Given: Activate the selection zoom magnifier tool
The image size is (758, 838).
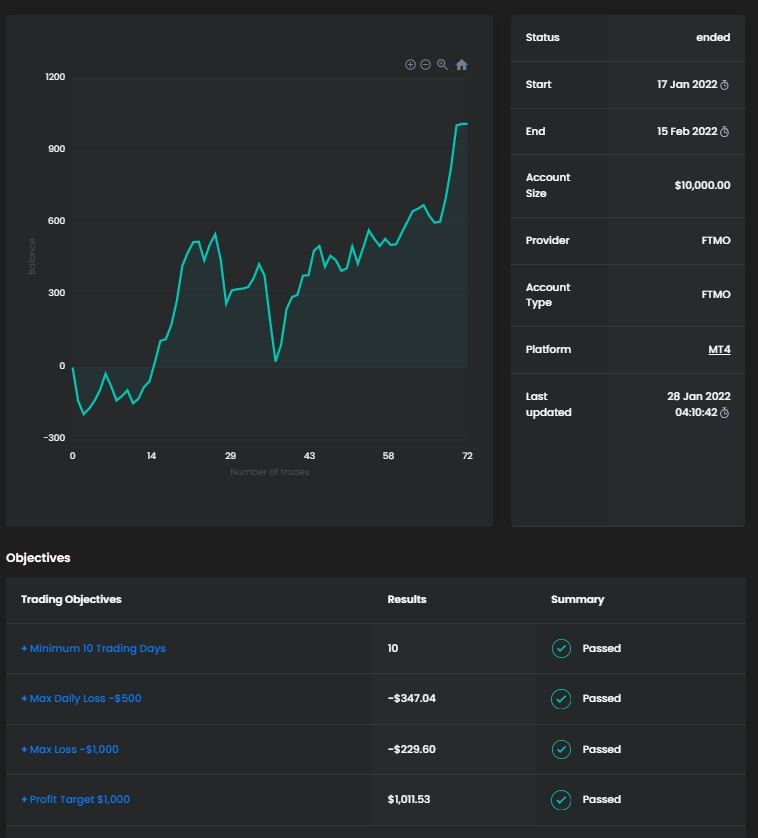Looking at the screenshot, I should [x=442, y=64].
